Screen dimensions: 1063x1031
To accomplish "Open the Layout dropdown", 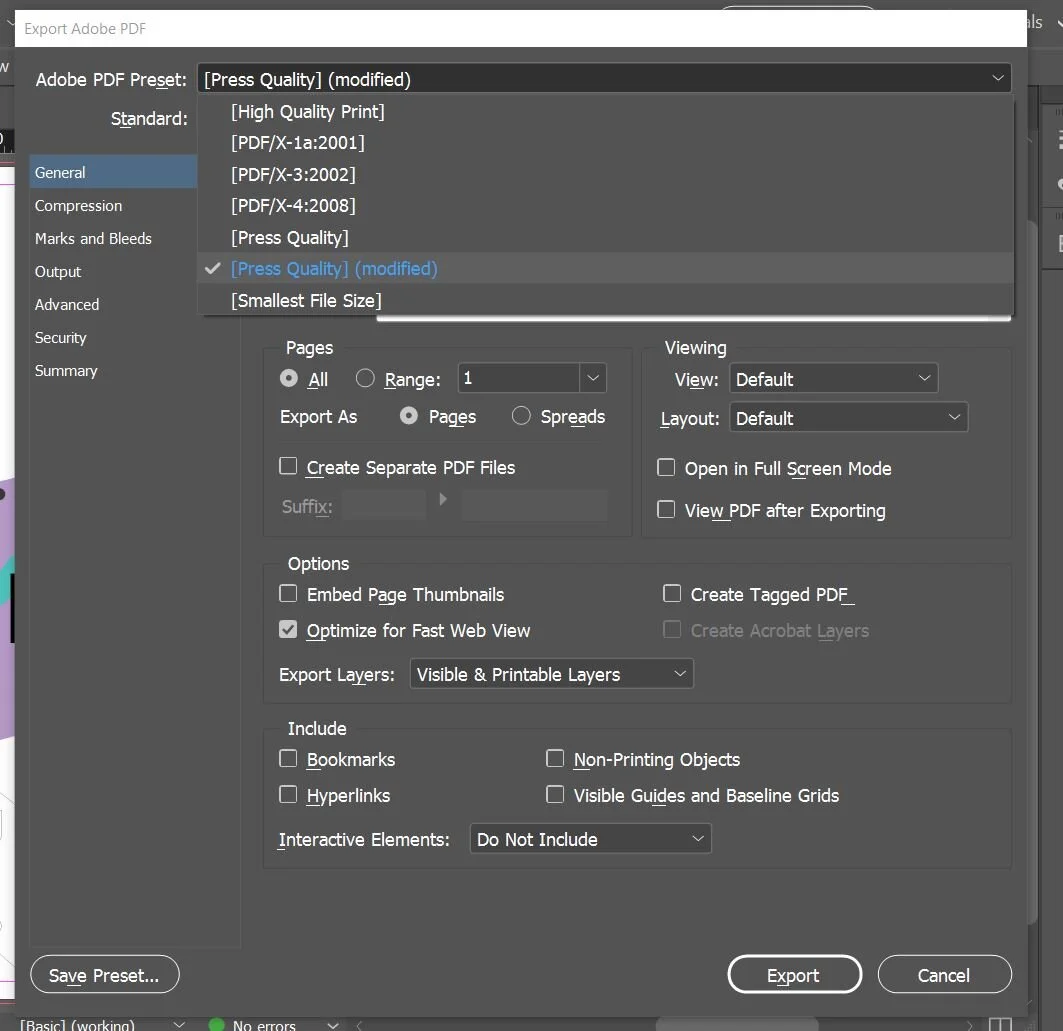I will [848, 418].
